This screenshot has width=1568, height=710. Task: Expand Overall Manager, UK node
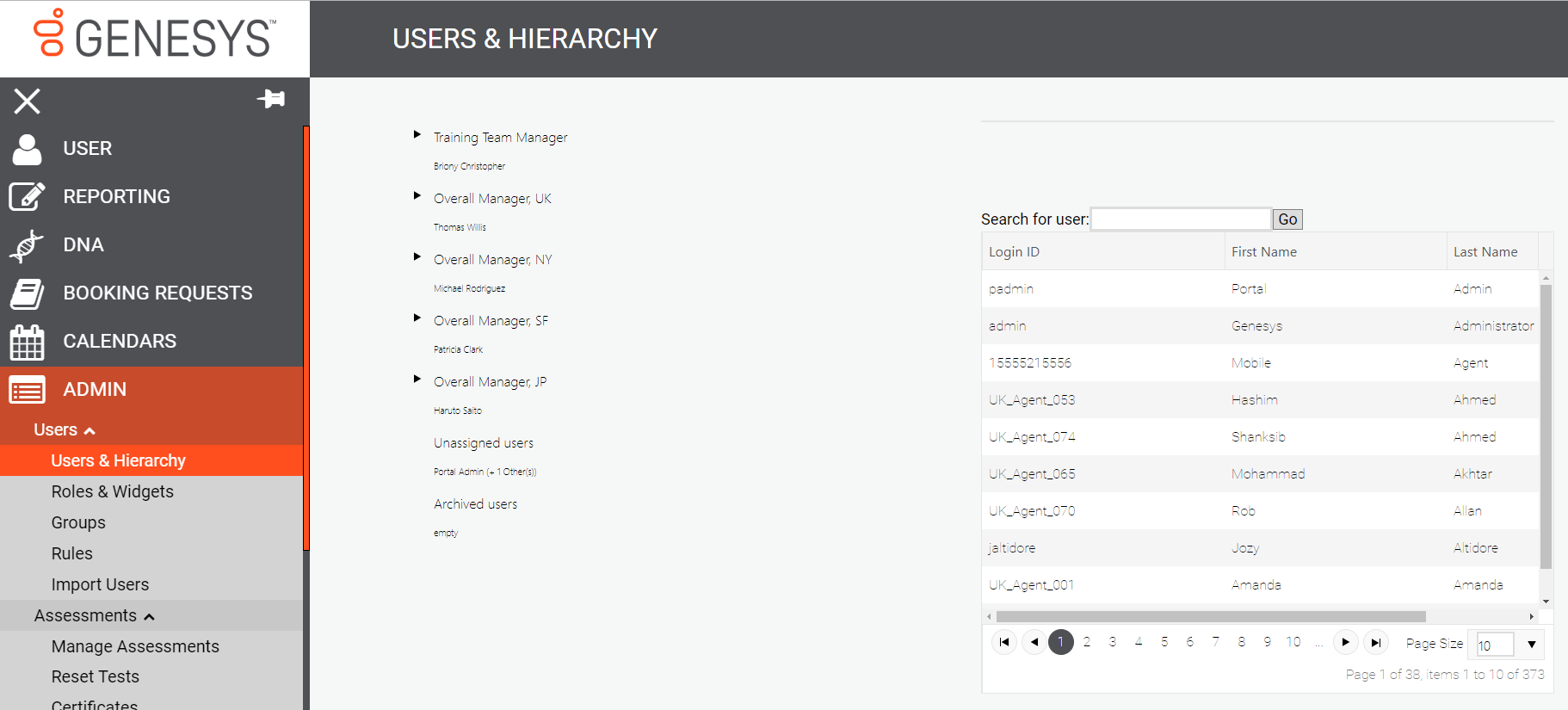pyautogui.click(x=417, y=195)
